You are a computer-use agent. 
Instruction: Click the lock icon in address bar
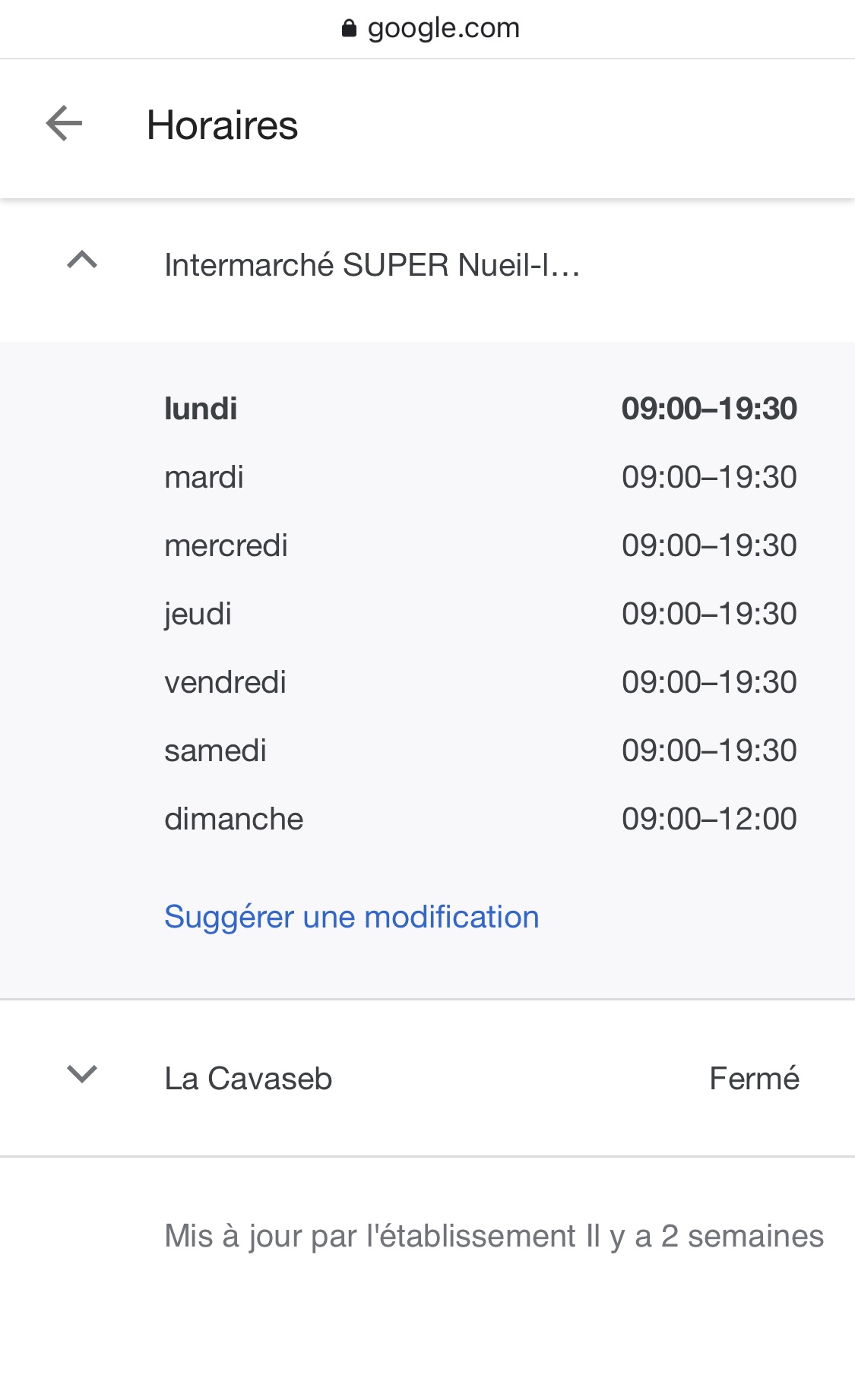(x=349, y=29)
